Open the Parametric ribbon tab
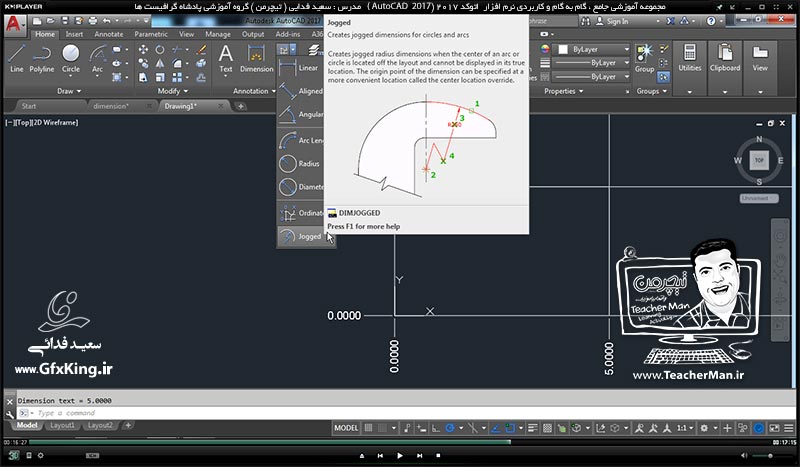 (151, 34)
